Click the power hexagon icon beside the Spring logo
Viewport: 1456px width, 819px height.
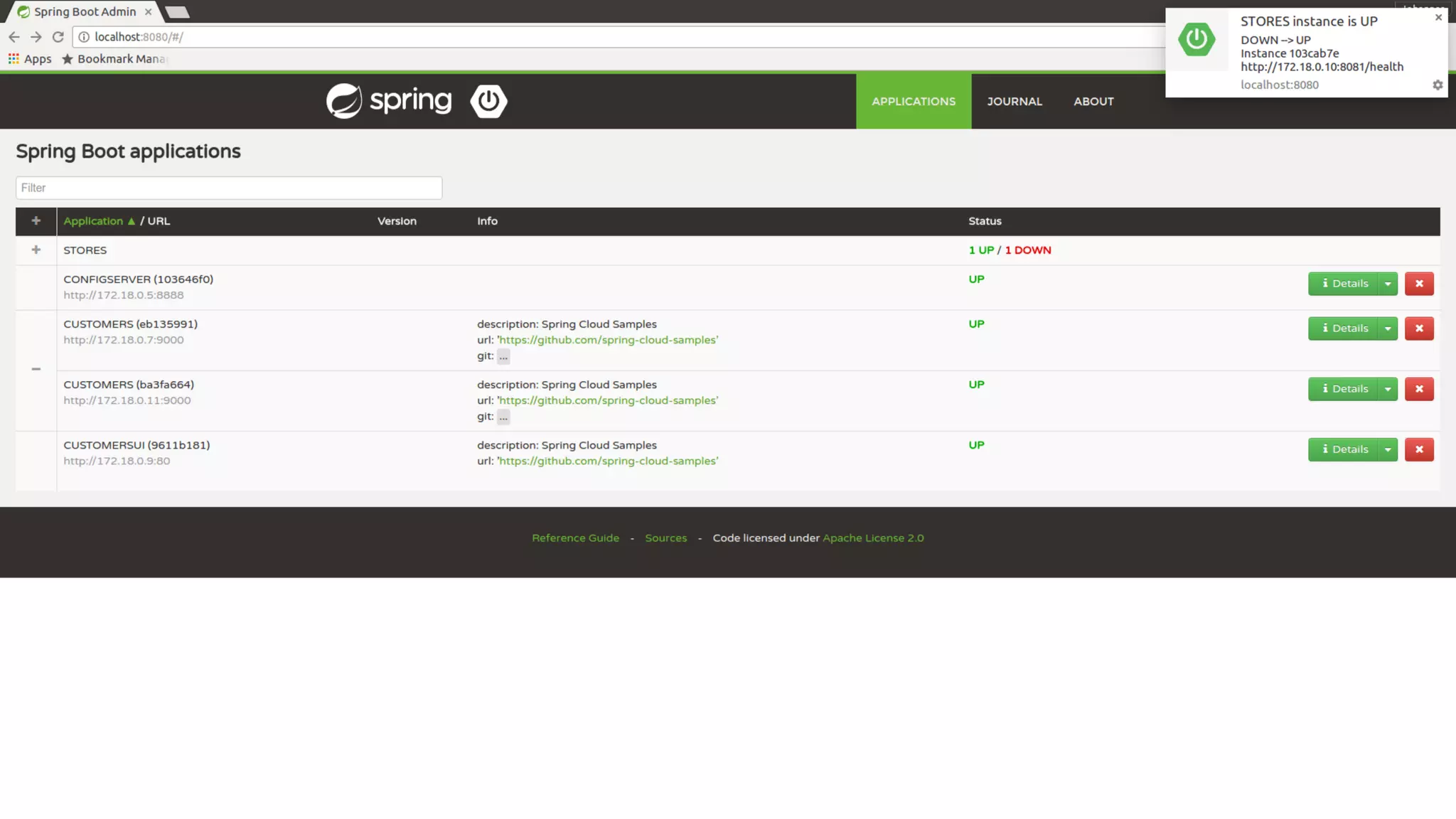[x=488, y=101]
